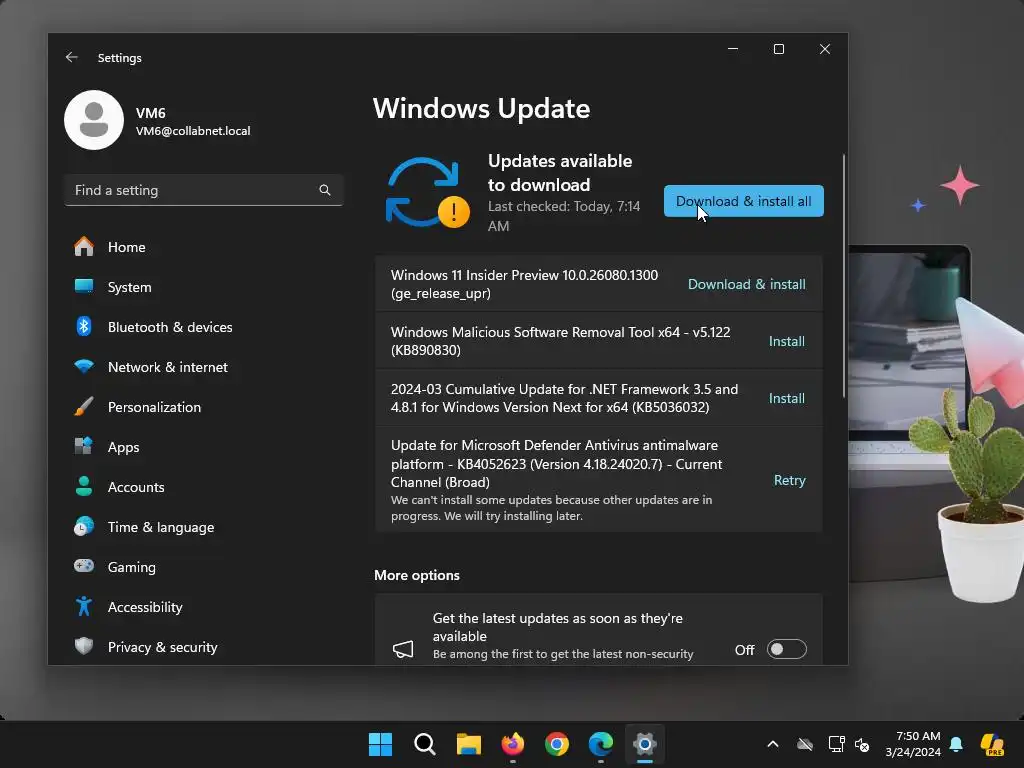Launch Microsoft Edge from the taskbar
1024x768 pixels.
601,744
